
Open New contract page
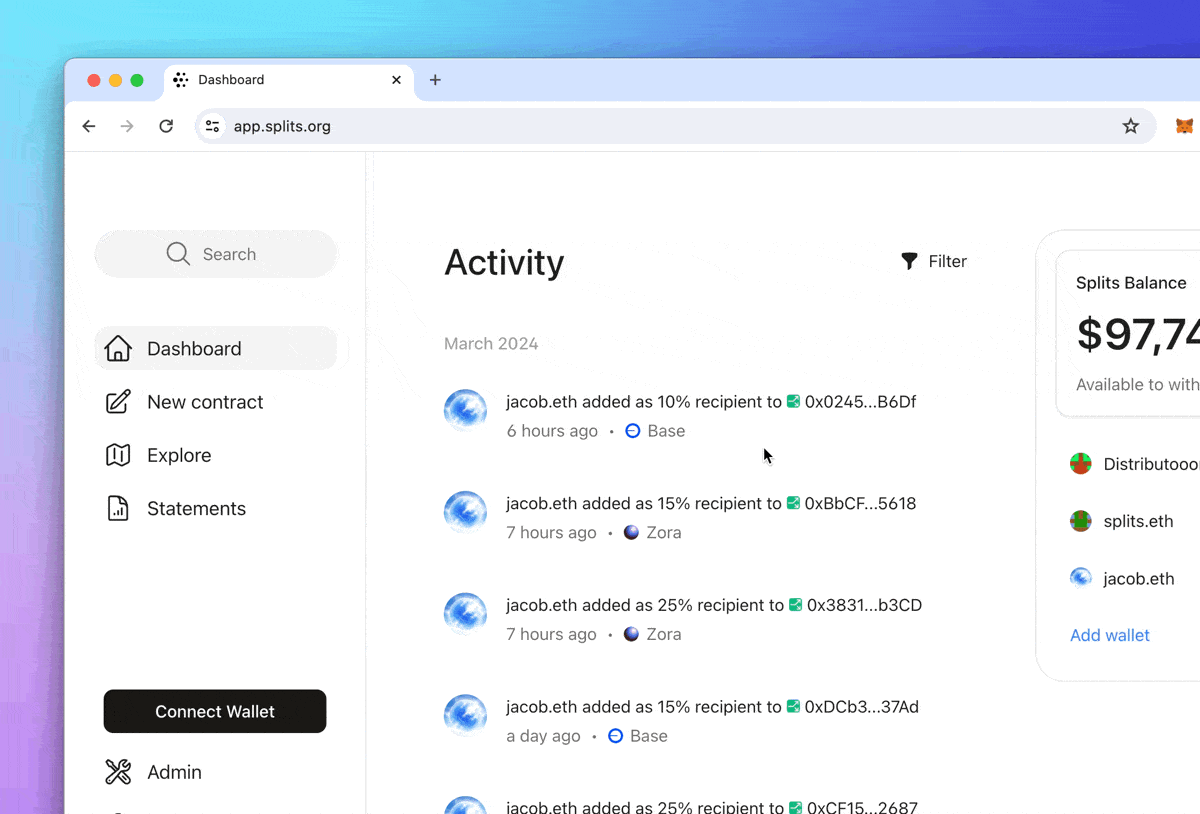click(185, 402)
